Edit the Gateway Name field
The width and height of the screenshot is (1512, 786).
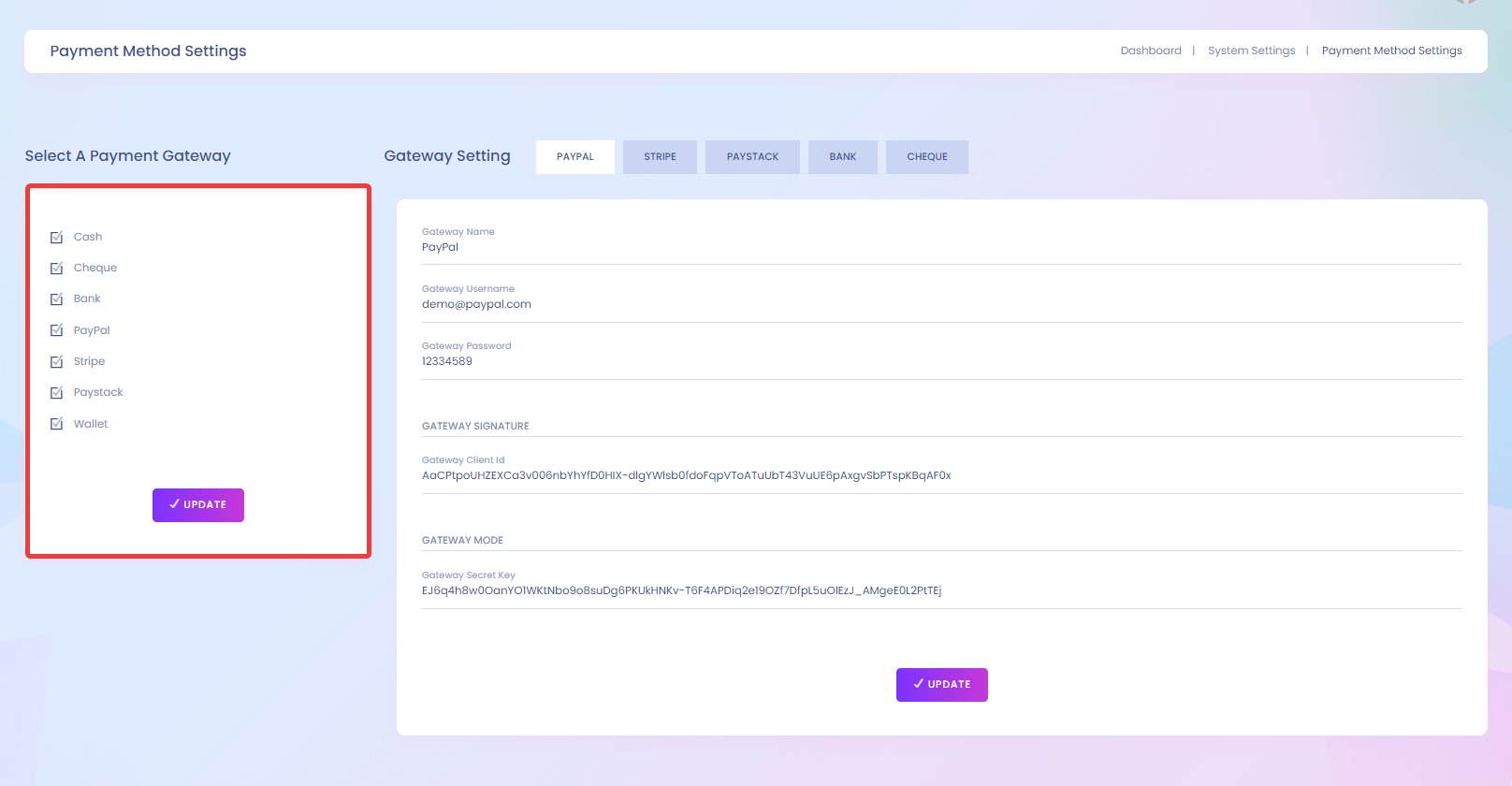942,247
